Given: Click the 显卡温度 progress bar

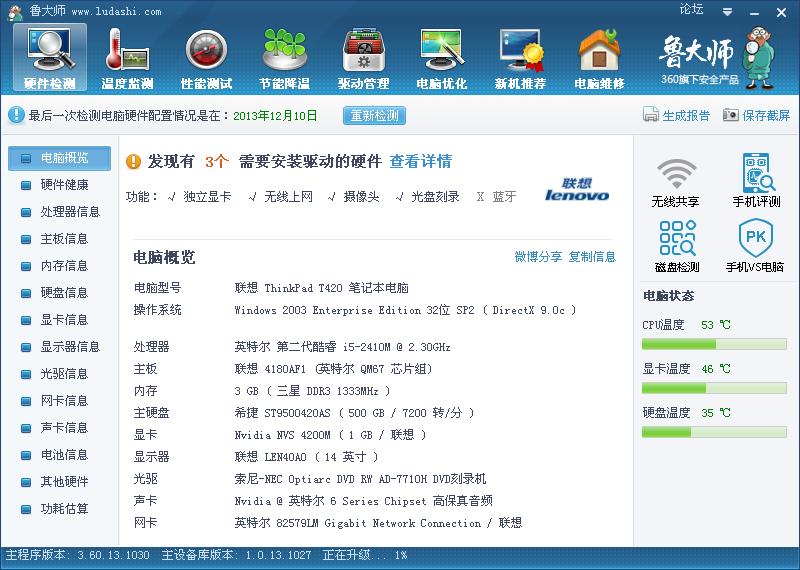Looking at the screenshot, I should [x=714, y=388].
